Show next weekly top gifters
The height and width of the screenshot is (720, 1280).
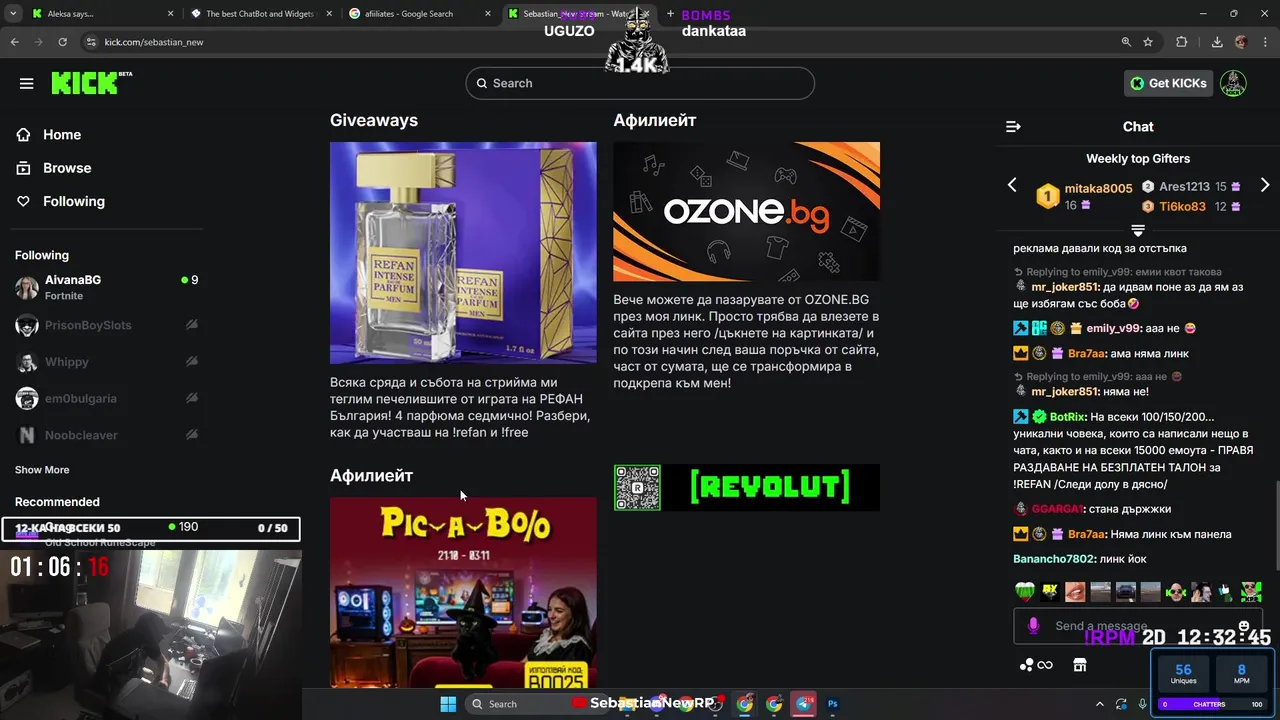pyautogui.click(x=1265, y=185)
